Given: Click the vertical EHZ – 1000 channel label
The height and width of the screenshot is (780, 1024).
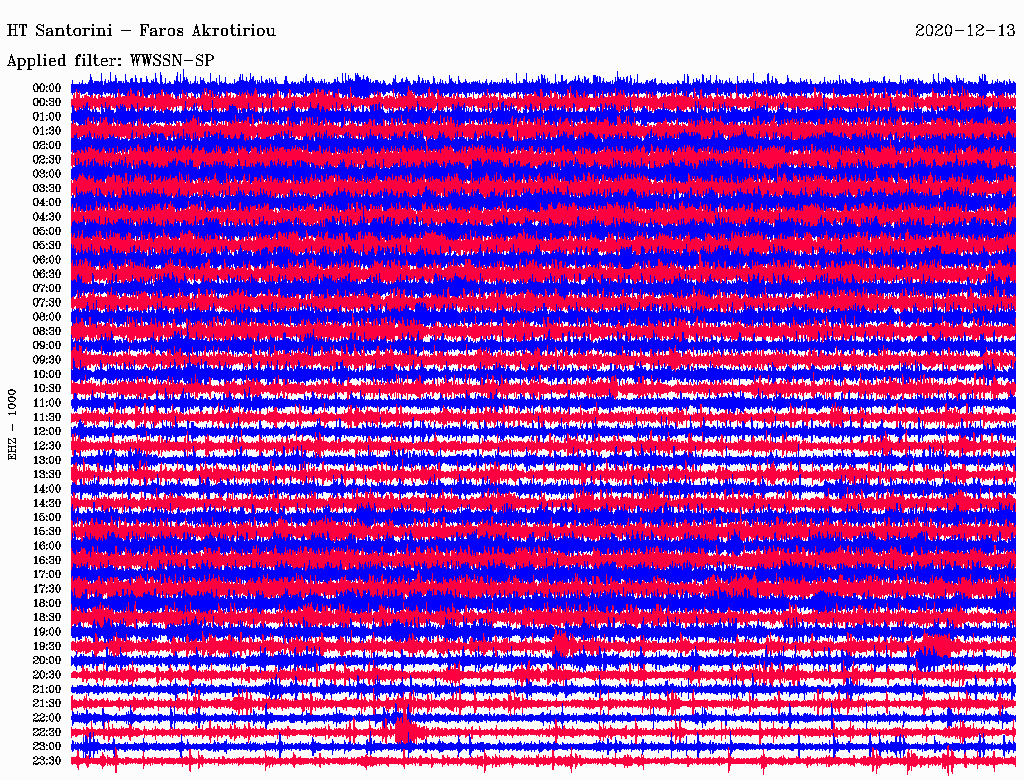Looking at the screenshot, I should pyautogui.click(x=13, y=424).
